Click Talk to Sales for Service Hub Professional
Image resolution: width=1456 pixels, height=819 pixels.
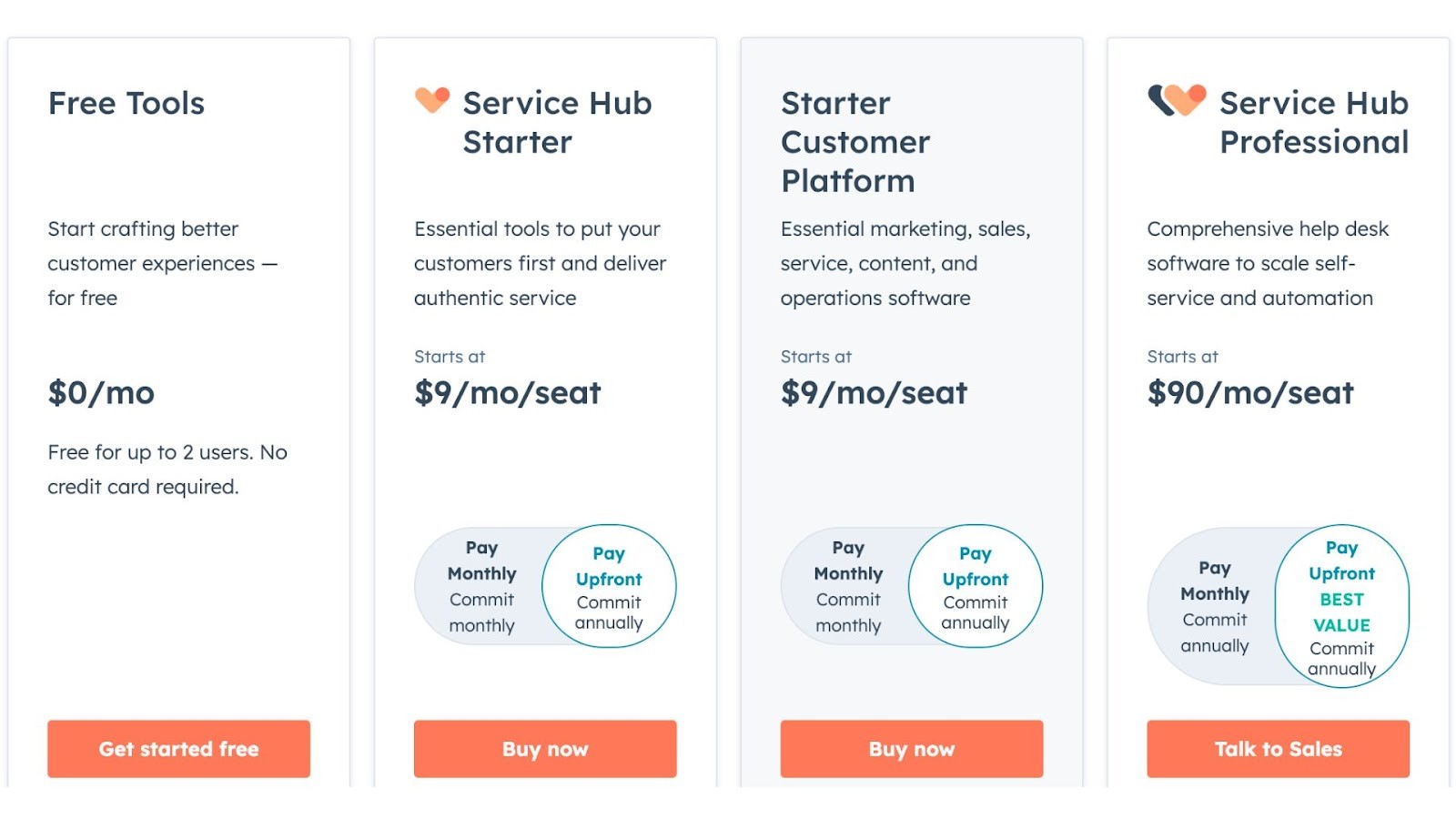(1278, 748)
